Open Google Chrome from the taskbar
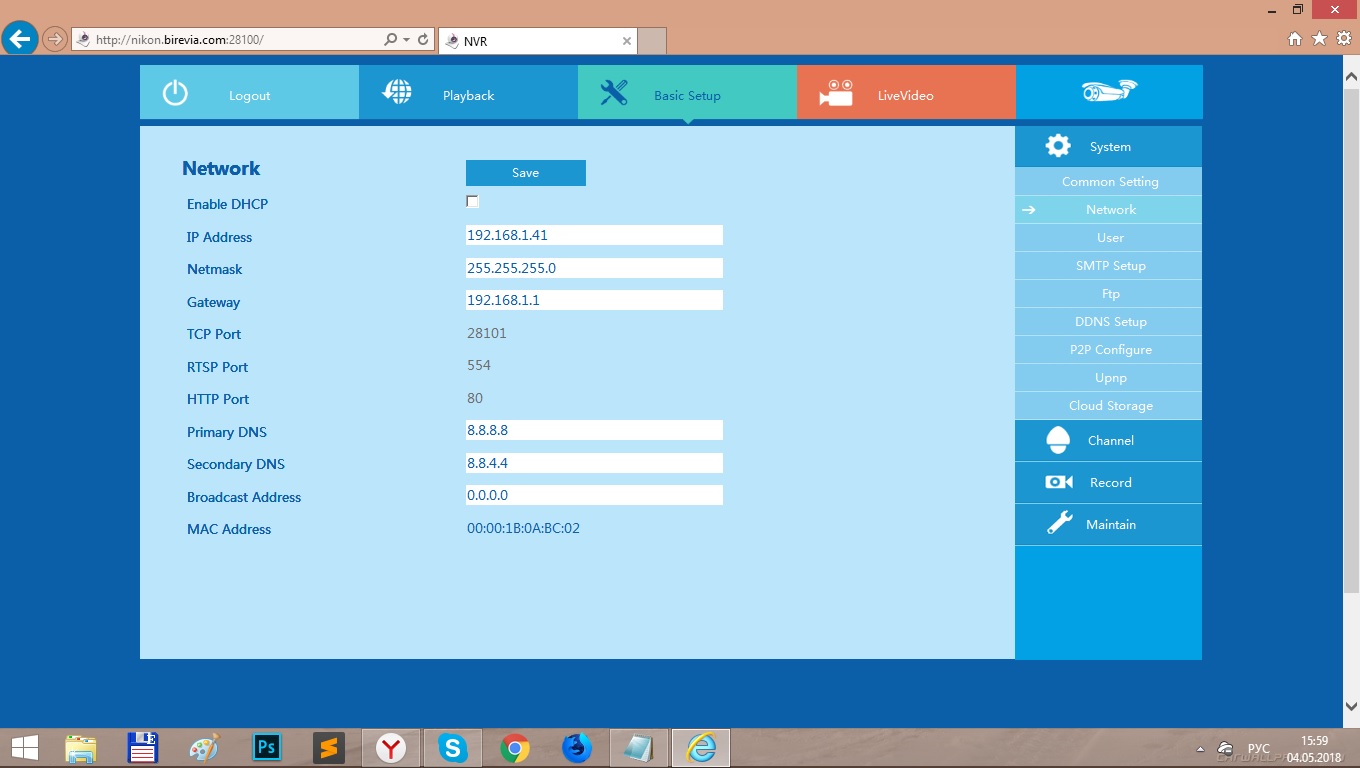 pyautogui.click(x=515, y=748)
